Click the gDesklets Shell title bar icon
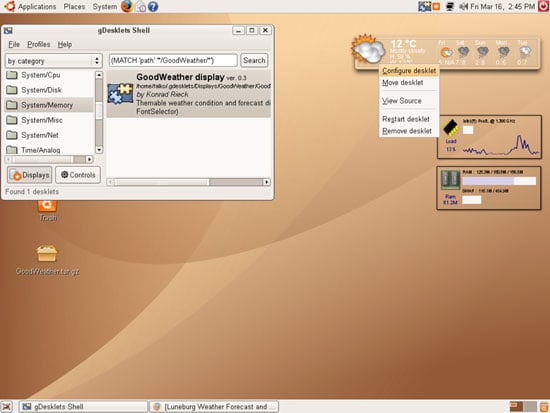The width and height of the screenshot is (550, 413). (8, 31)
